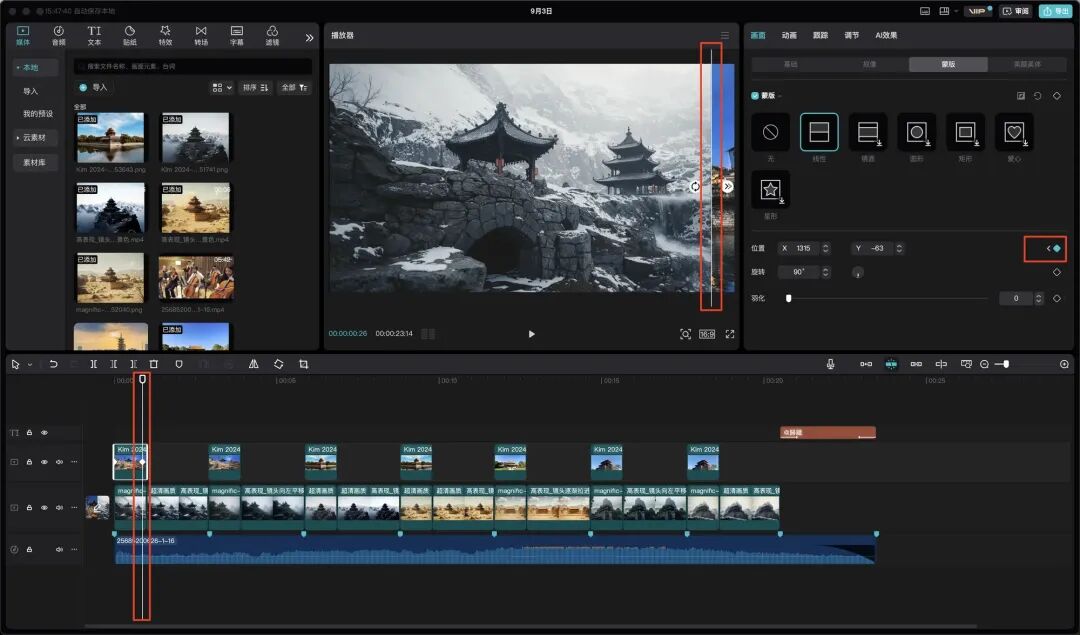1080x635 pixels.
Task: Switch to the 调节 adjust tab
Action: 852,35
